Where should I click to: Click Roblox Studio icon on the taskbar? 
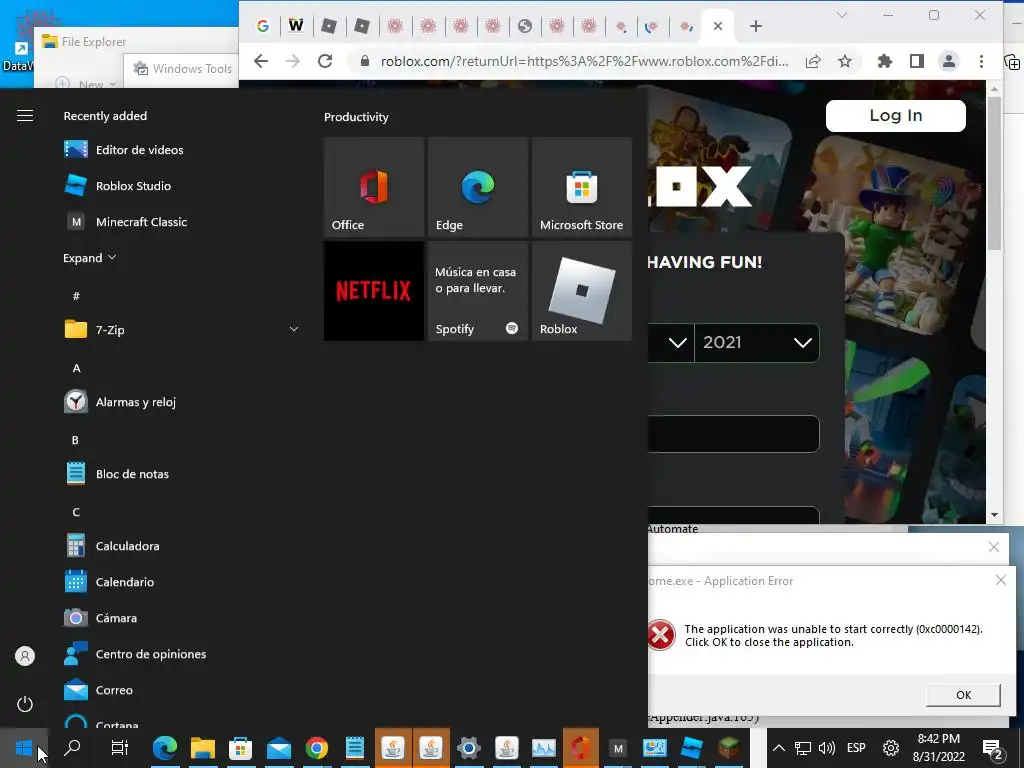click(x=692, y=748)
